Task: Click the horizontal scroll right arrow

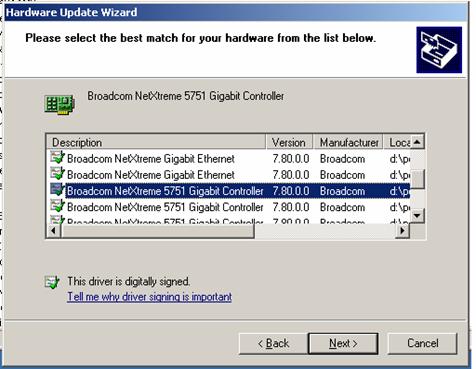Action: click(403, 230)
